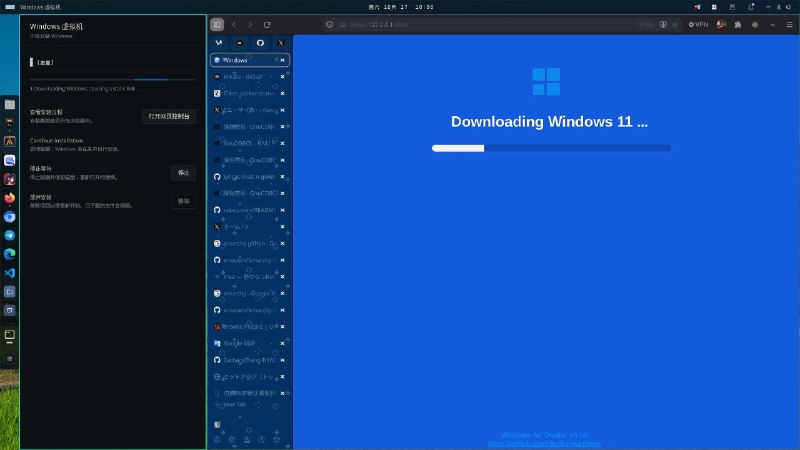Open the history clock icon at the sidebar bottom

261,439
